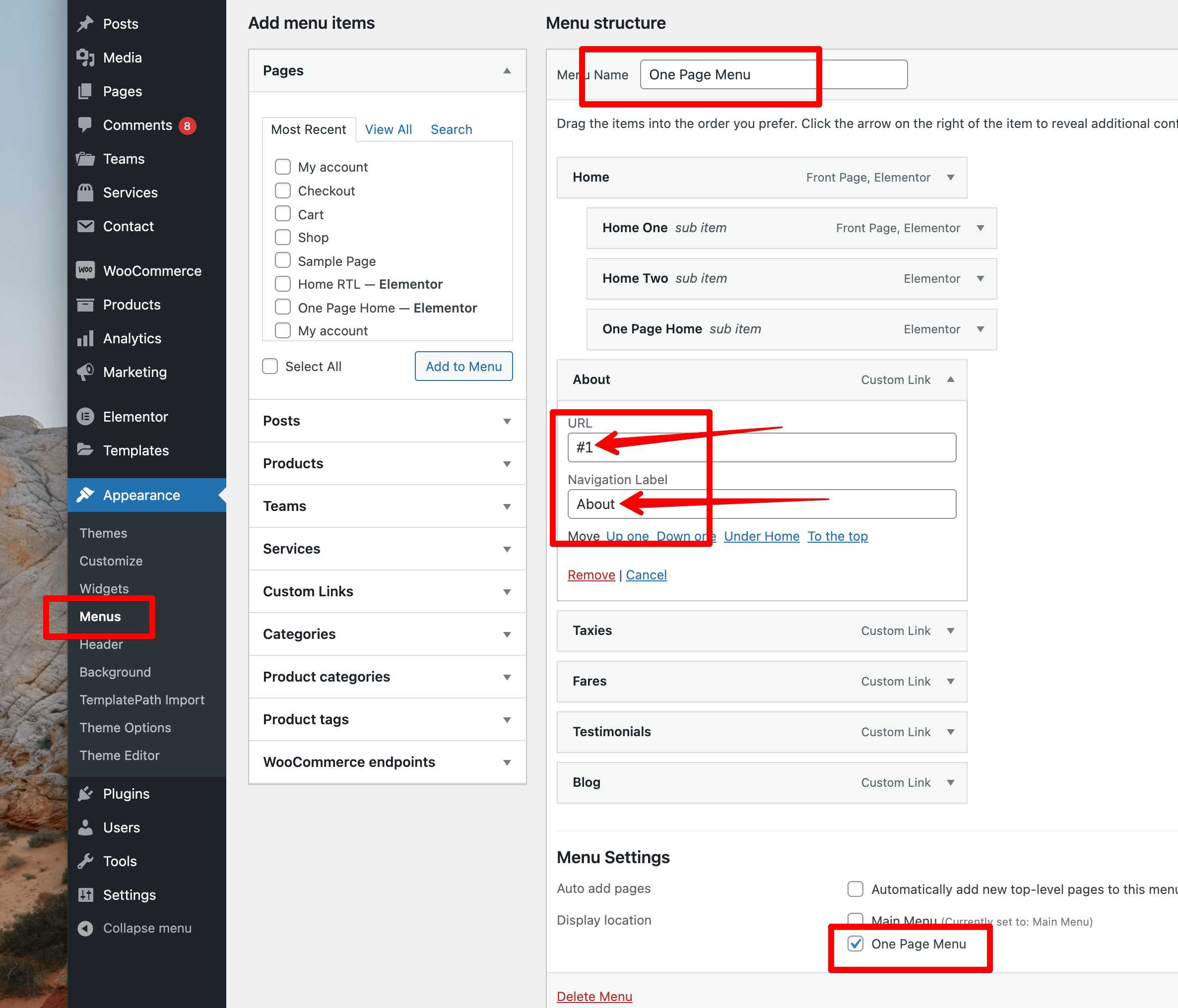Switch to the View All tab
The image size is (1178, 1008).
point(389,129)
